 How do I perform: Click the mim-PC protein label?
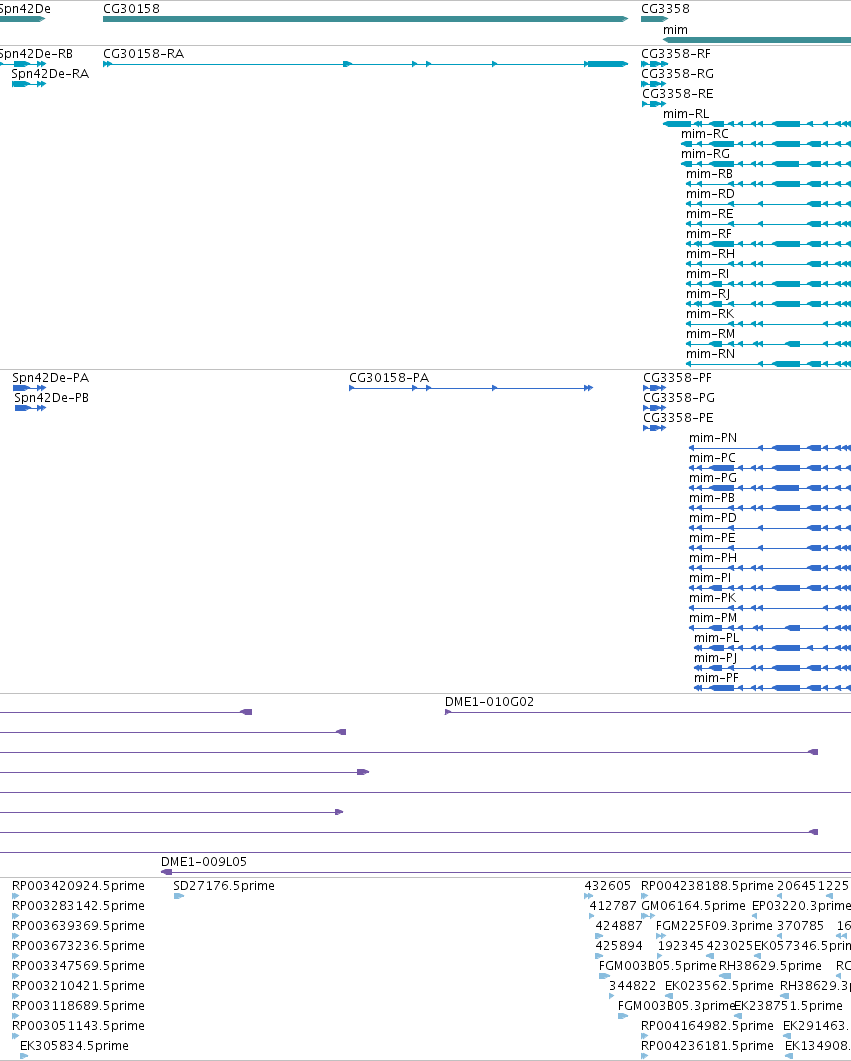click(712, 457)
